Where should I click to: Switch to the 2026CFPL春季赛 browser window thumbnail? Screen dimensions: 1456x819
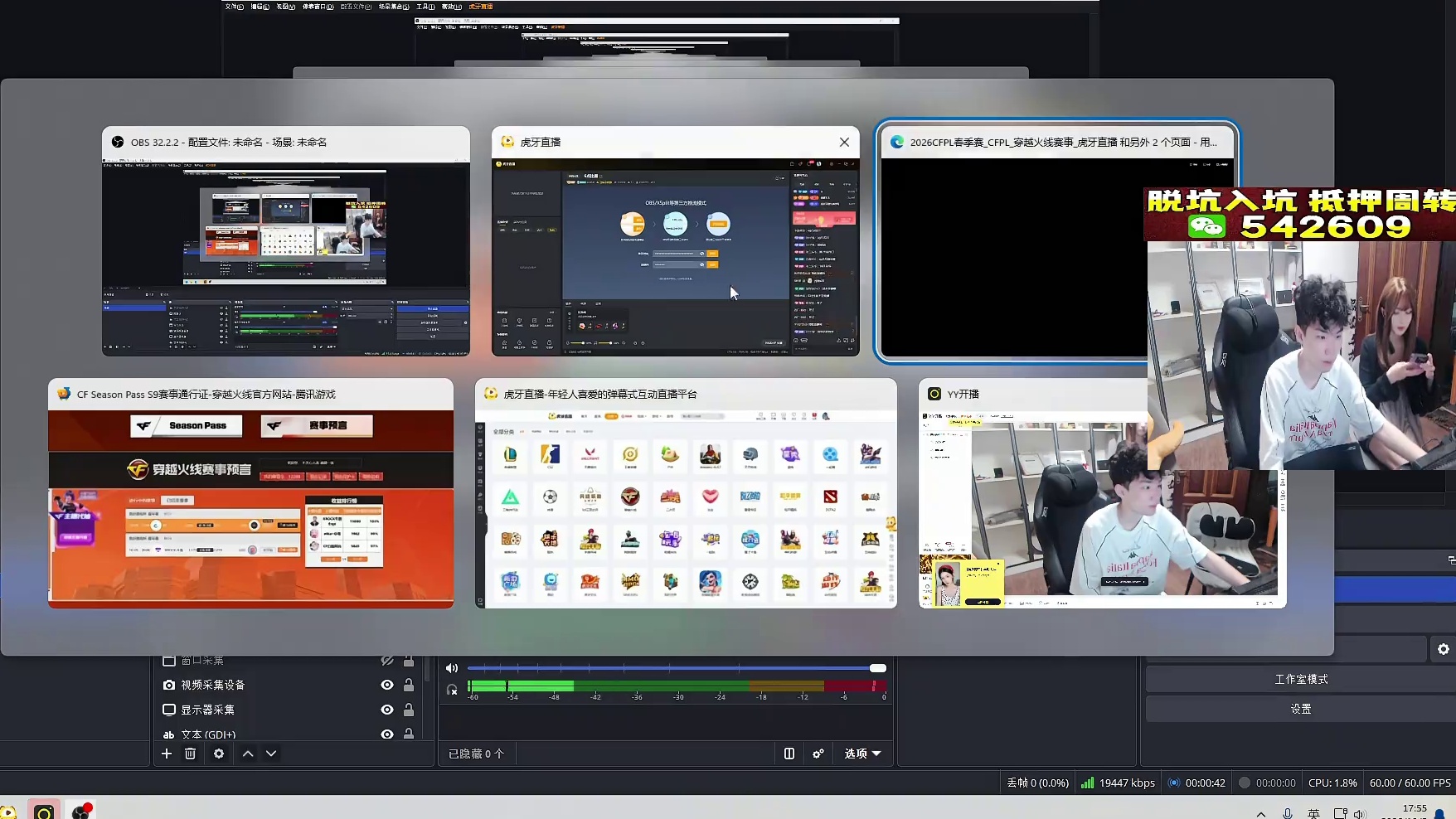click(1057, 241)
